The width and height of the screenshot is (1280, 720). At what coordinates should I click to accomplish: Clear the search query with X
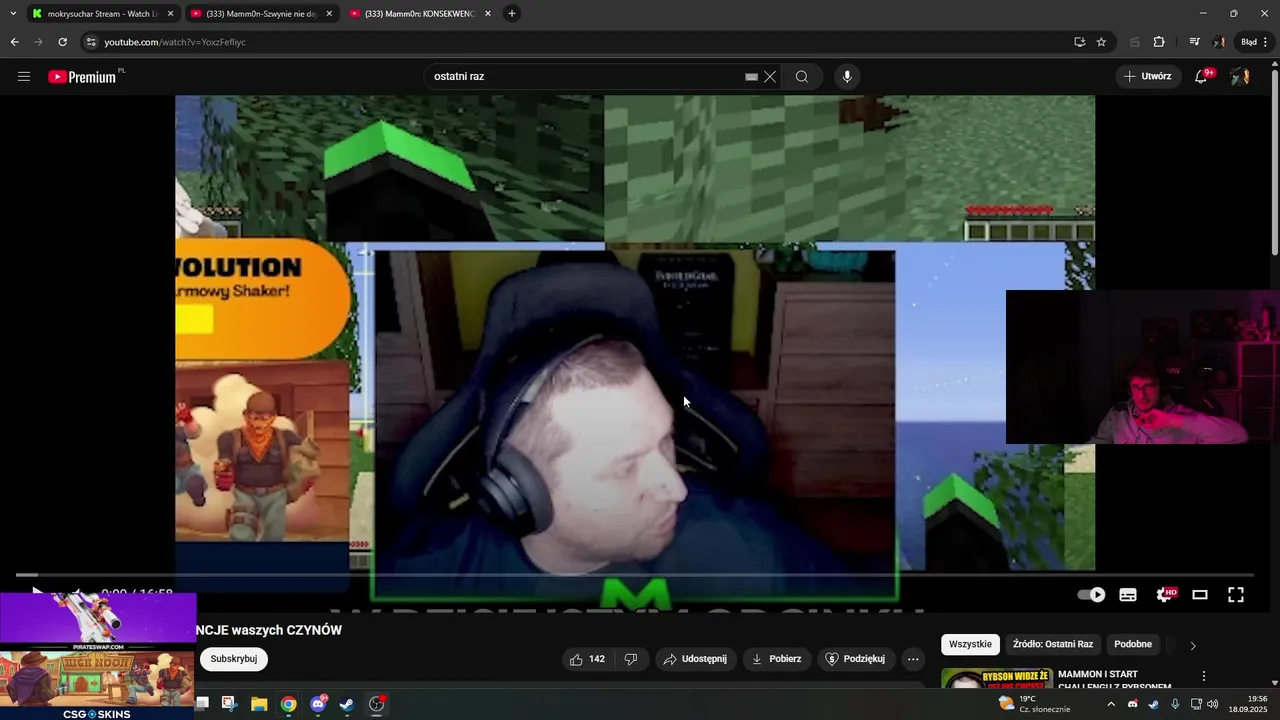pyautogui.click(x=770, y=76)
